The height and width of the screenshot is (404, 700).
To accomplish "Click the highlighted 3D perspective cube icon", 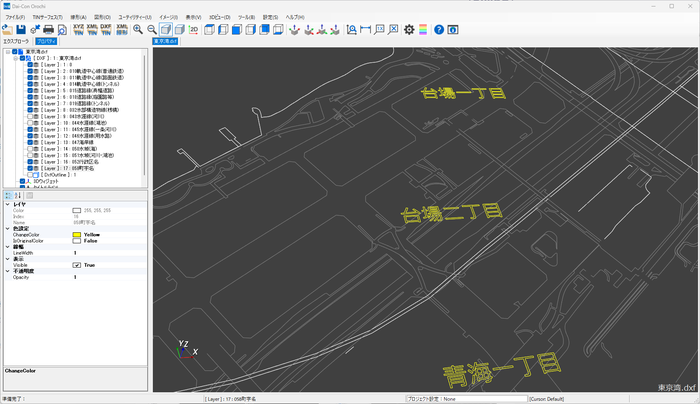I will 166,29.
